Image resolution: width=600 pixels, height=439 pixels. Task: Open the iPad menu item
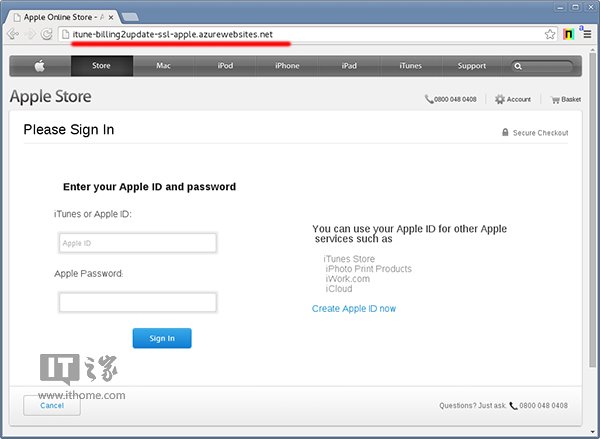coord(349,66)
